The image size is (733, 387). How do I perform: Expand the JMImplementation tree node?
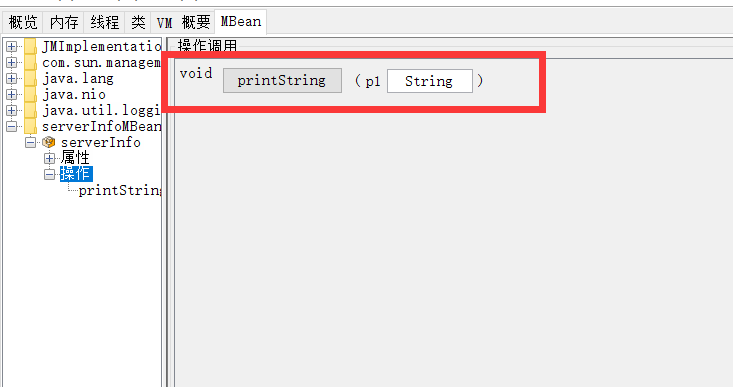[12, 46]
